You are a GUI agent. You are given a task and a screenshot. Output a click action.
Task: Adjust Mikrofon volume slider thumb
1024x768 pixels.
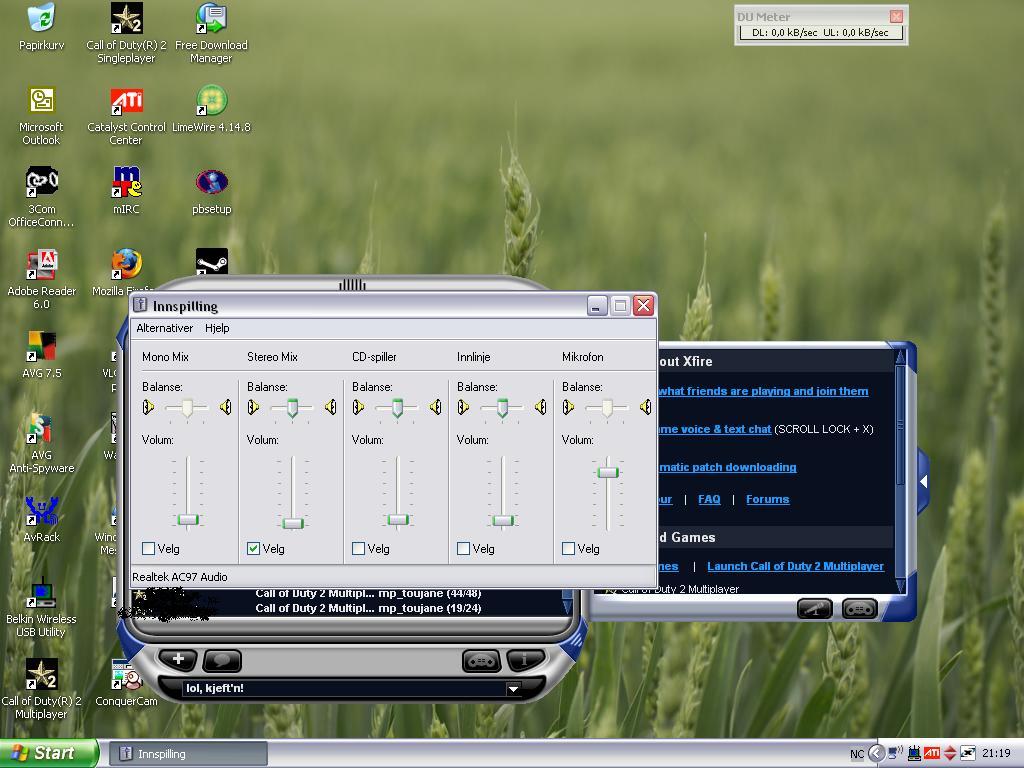(x=608, y=472)
